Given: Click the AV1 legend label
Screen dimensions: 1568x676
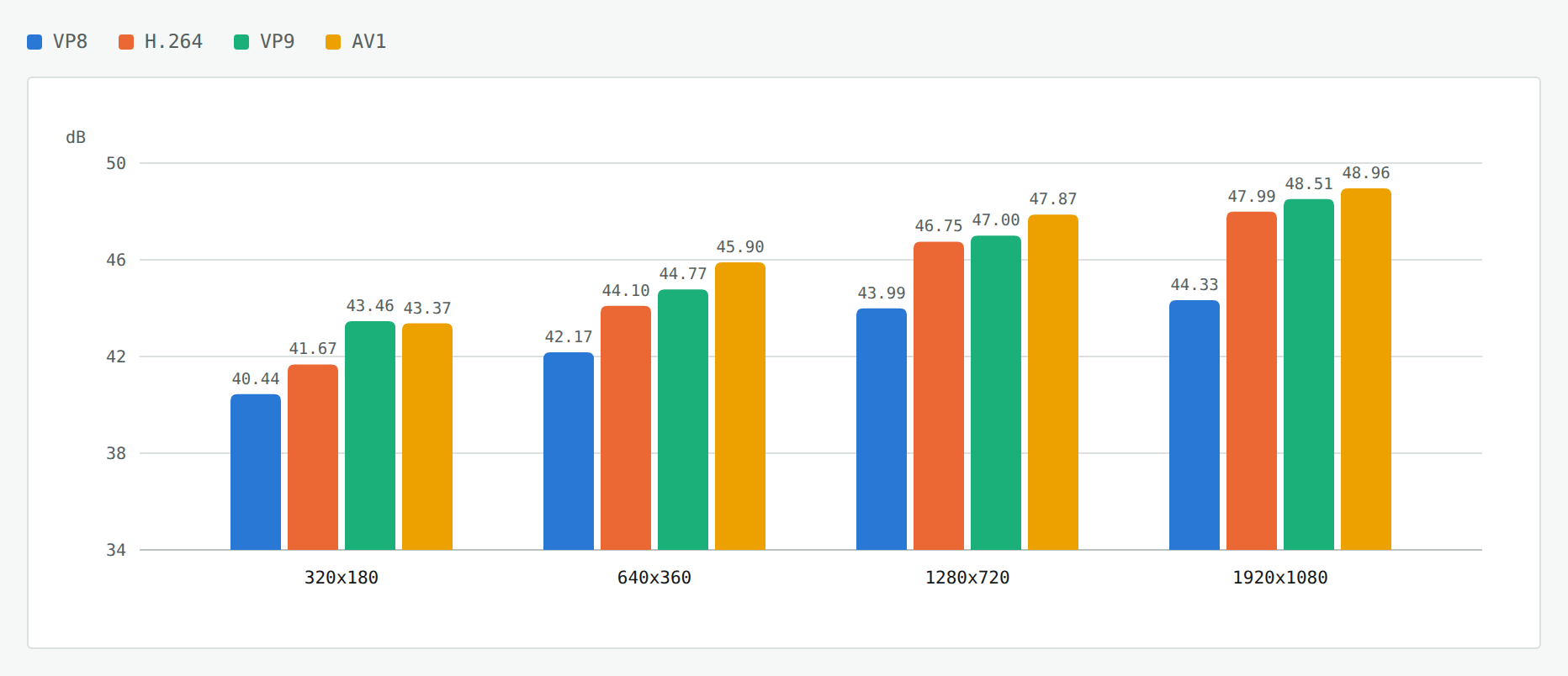Looking at the screenshot, I should 368,42.
